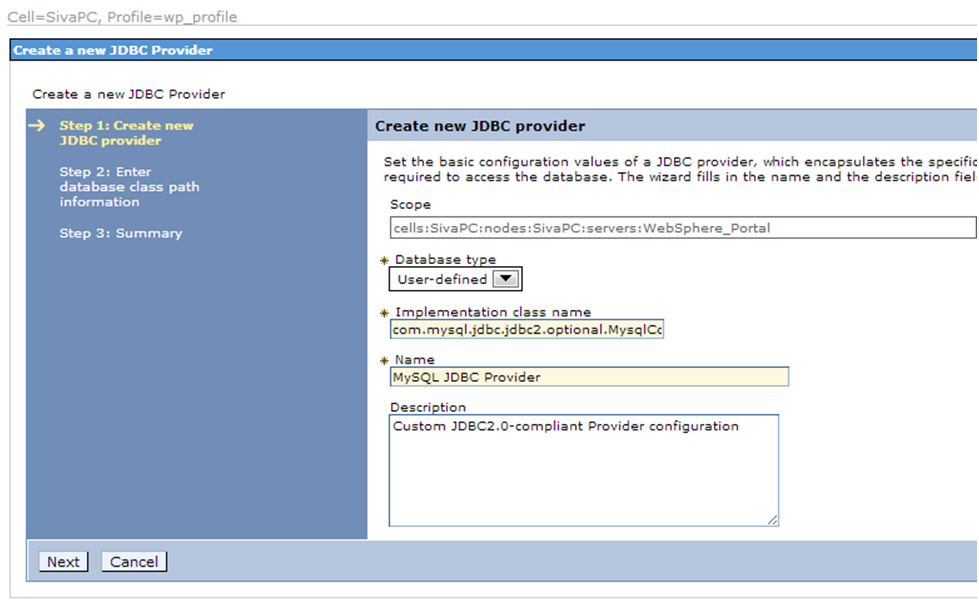Click the Next button
Viewport: 979px width, 614px height.
(62, 561)
